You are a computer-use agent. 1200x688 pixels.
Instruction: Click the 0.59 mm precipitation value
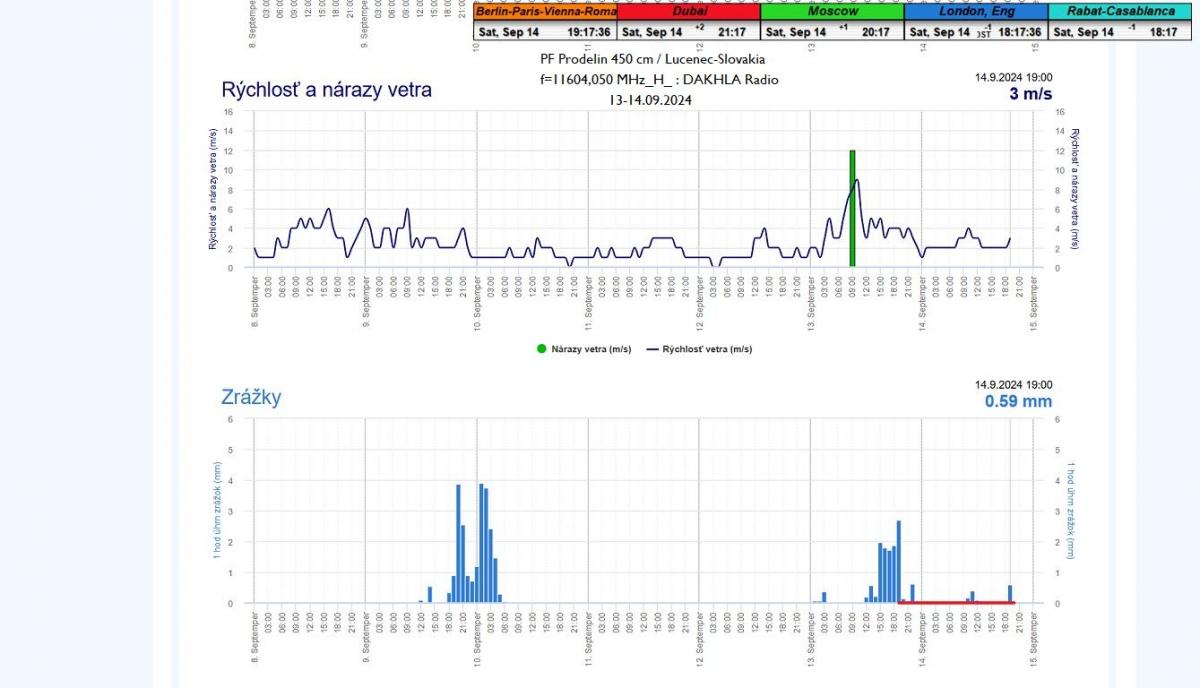pos(1018,401)
